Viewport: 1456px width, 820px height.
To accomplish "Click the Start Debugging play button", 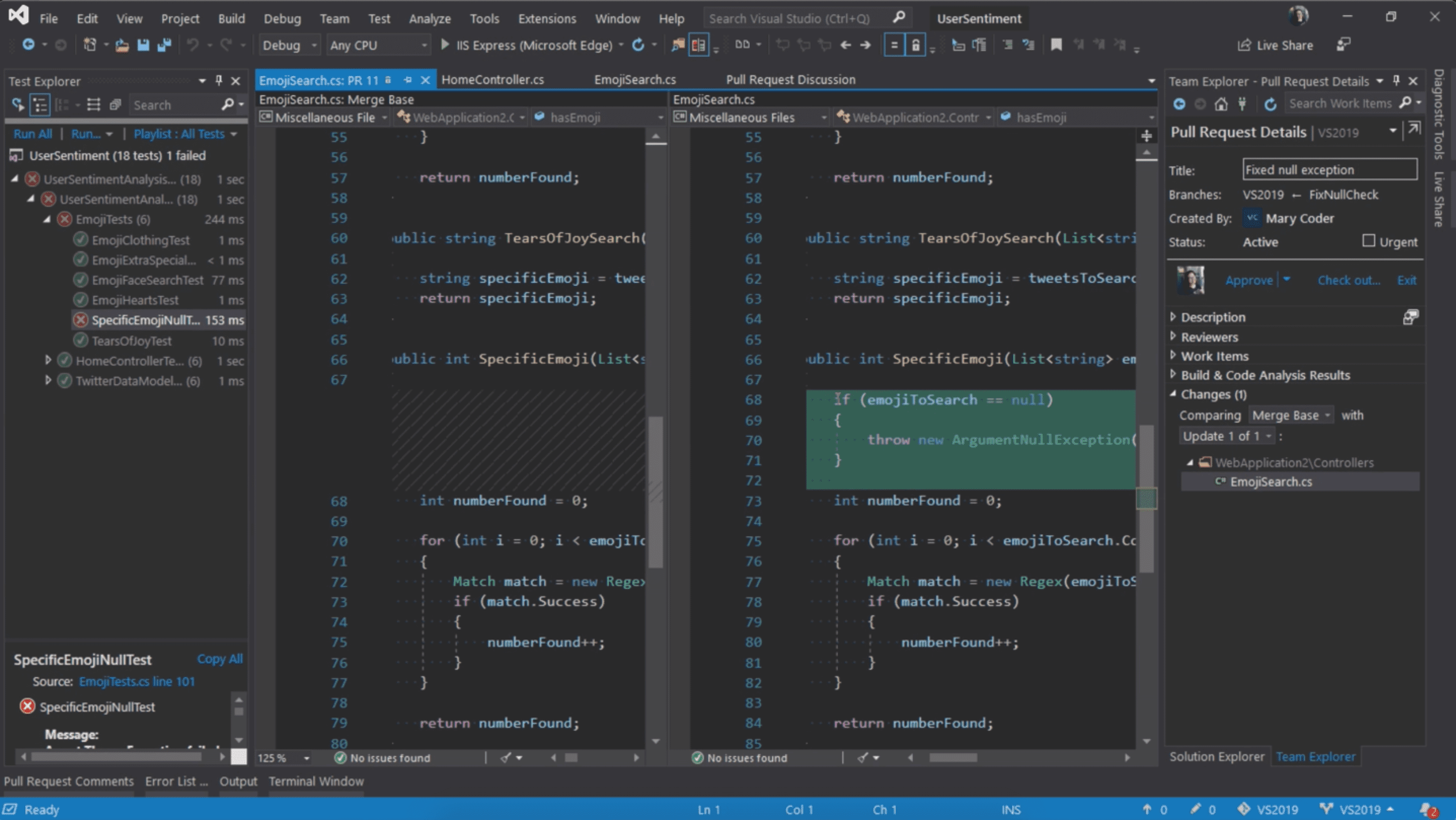I will (445, 45).
